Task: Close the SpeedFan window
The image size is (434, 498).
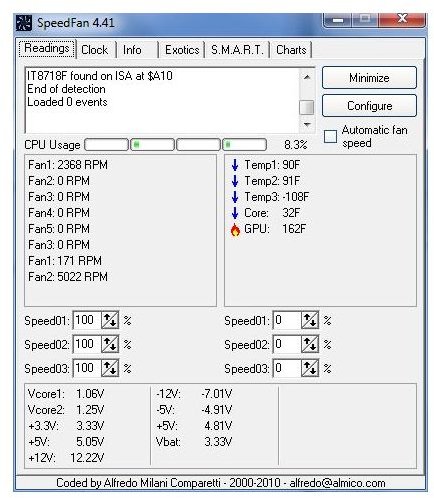Action: point(402,19)
